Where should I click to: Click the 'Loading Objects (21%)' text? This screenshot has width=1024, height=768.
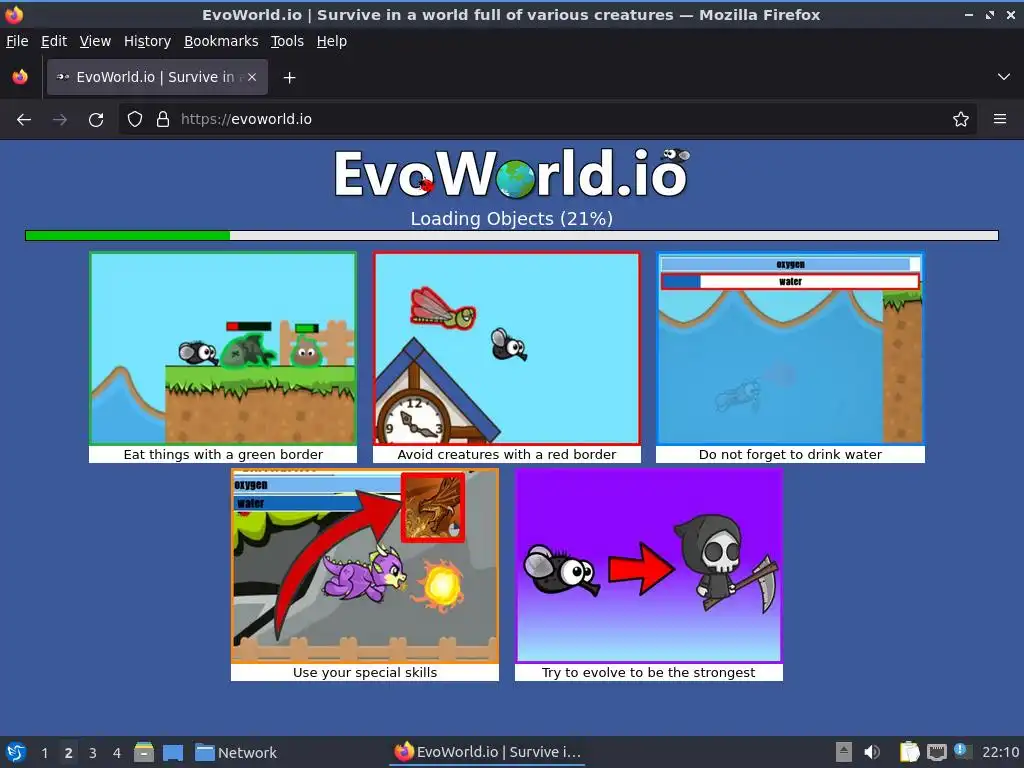tap(511, 219)
